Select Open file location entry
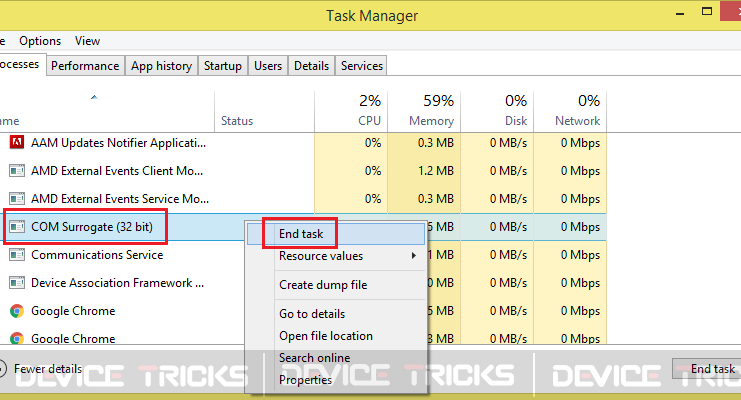 (x=336, y=336)
